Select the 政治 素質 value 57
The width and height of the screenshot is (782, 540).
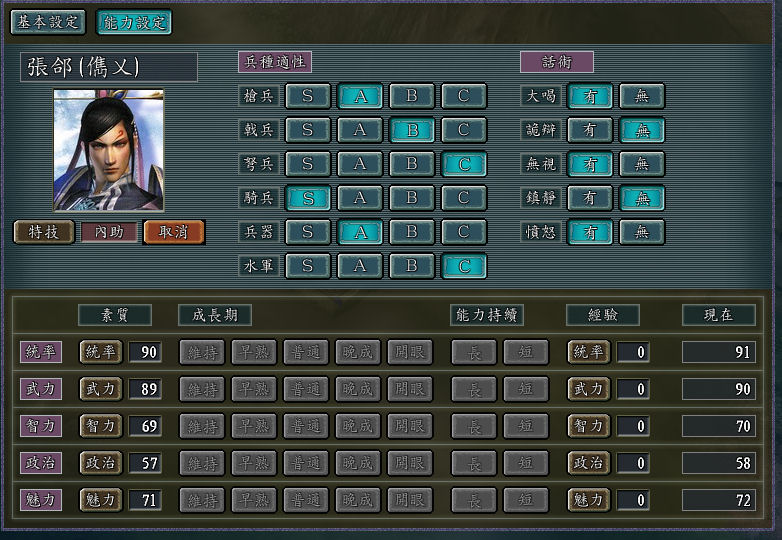click(145, 463)
